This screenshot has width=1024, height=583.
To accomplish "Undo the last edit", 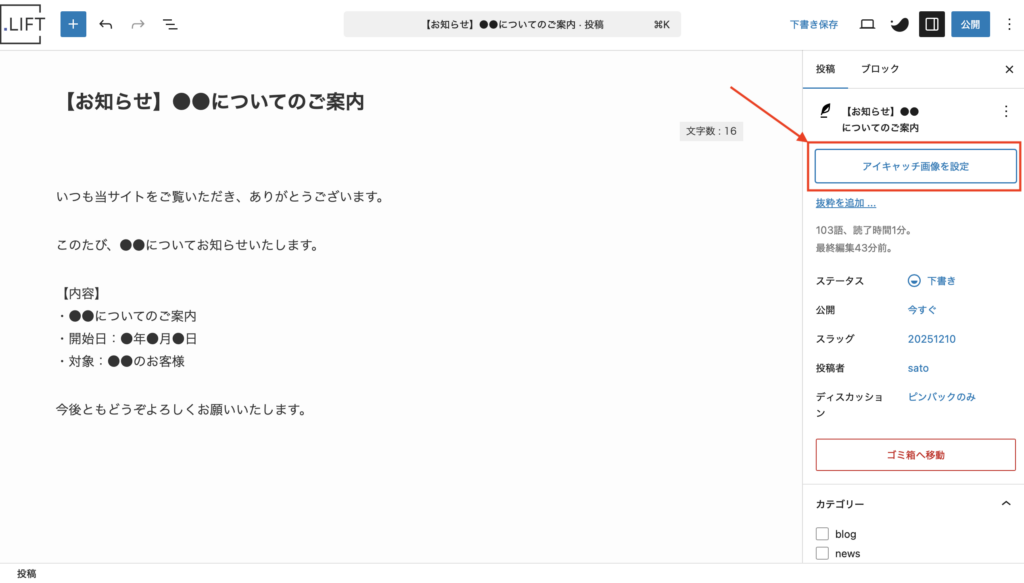I will pos(106,24).
